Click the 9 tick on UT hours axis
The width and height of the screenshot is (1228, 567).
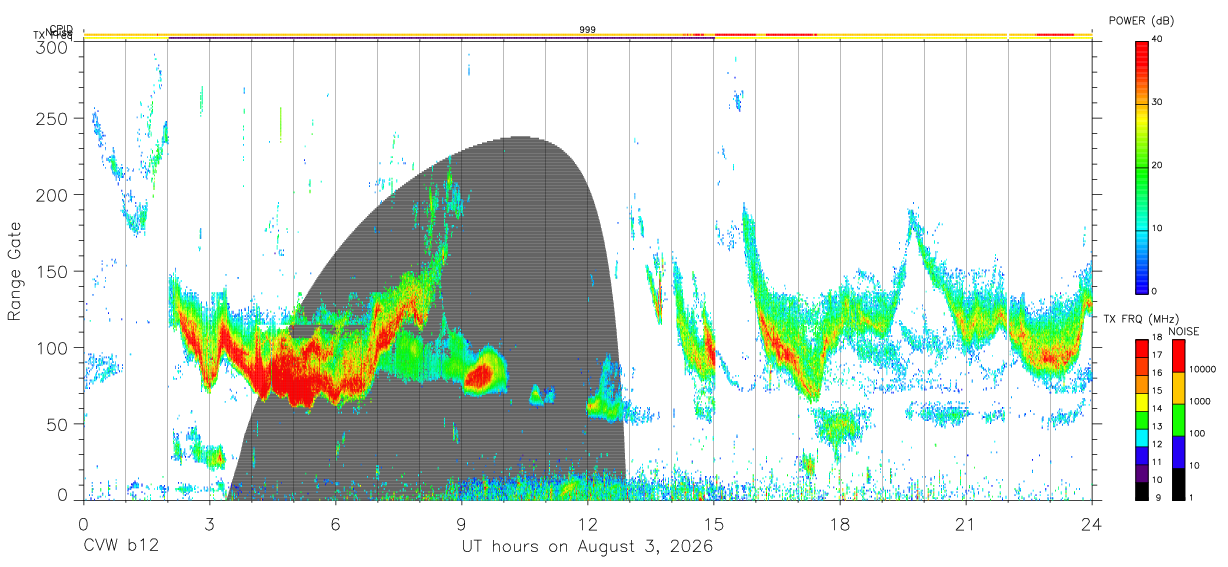461,524
